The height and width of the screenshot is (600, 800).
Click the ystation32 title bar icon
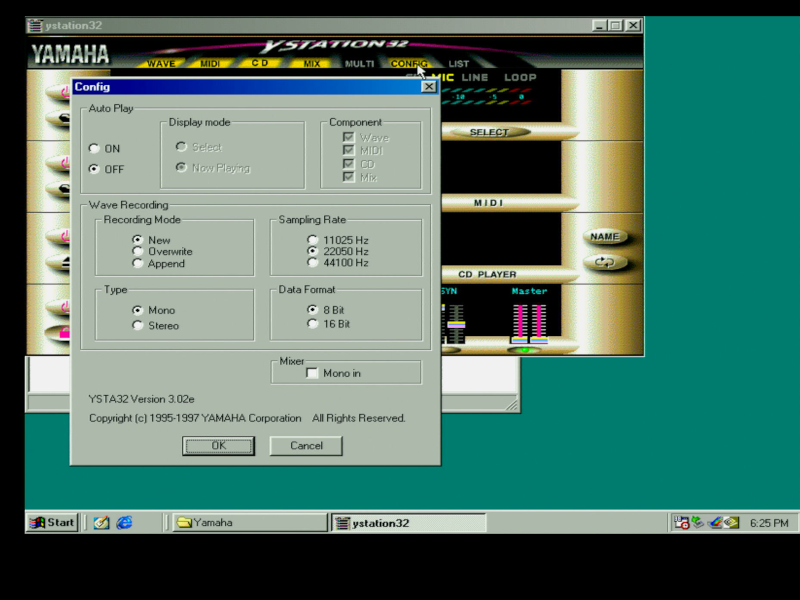(35, 25)
